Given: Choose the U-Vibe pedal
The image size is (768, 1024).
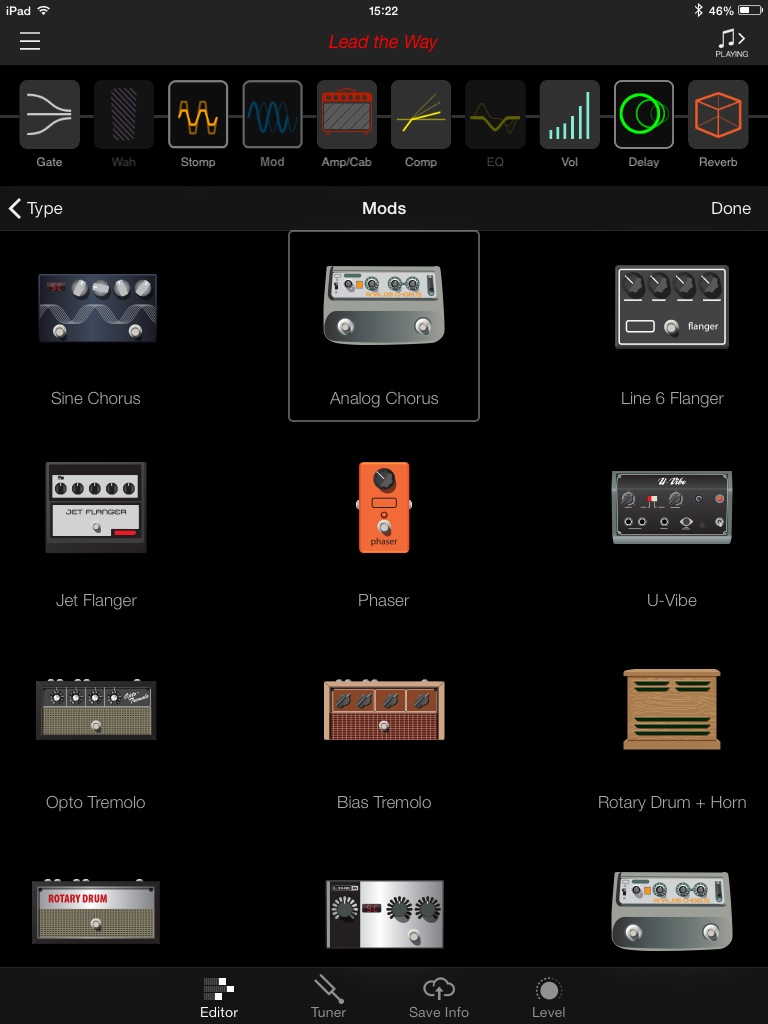Looking at the screenshot, I should click(x=672, y=507).
